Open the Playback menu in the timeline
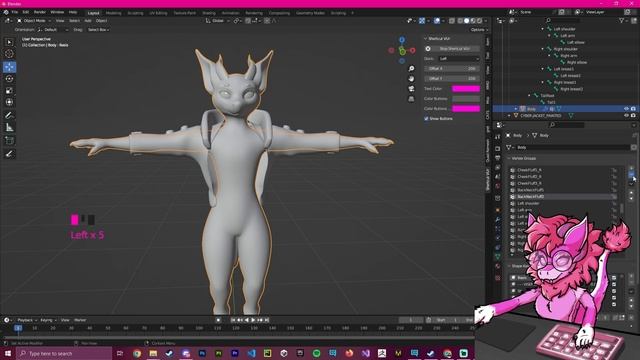Screen dimensions: 640x360 click(x=27, y=320)
